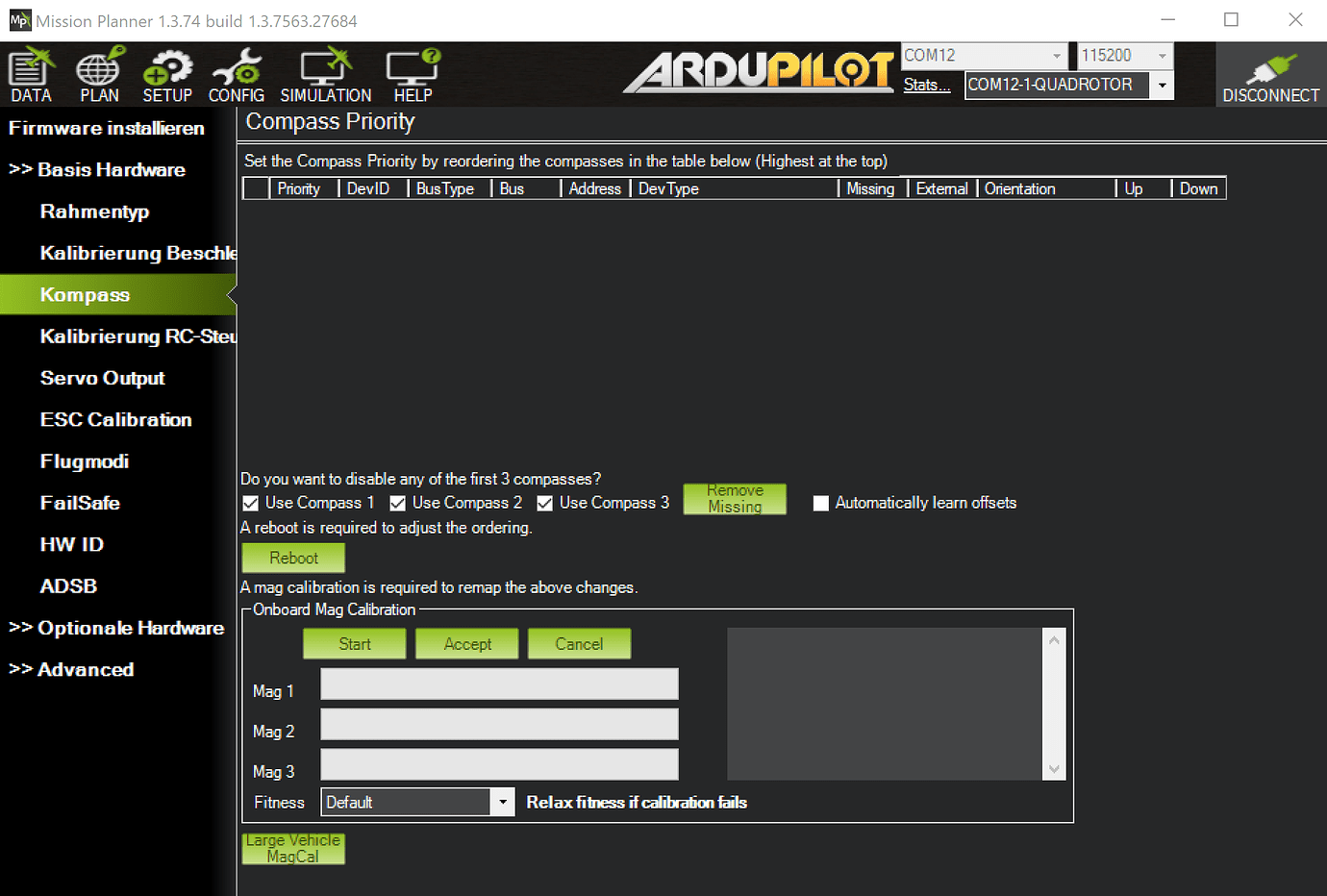Viewport: 1327px width, 896px height.
Task: Select Kompass in the sidebar
Action: (x=117, y=294)
